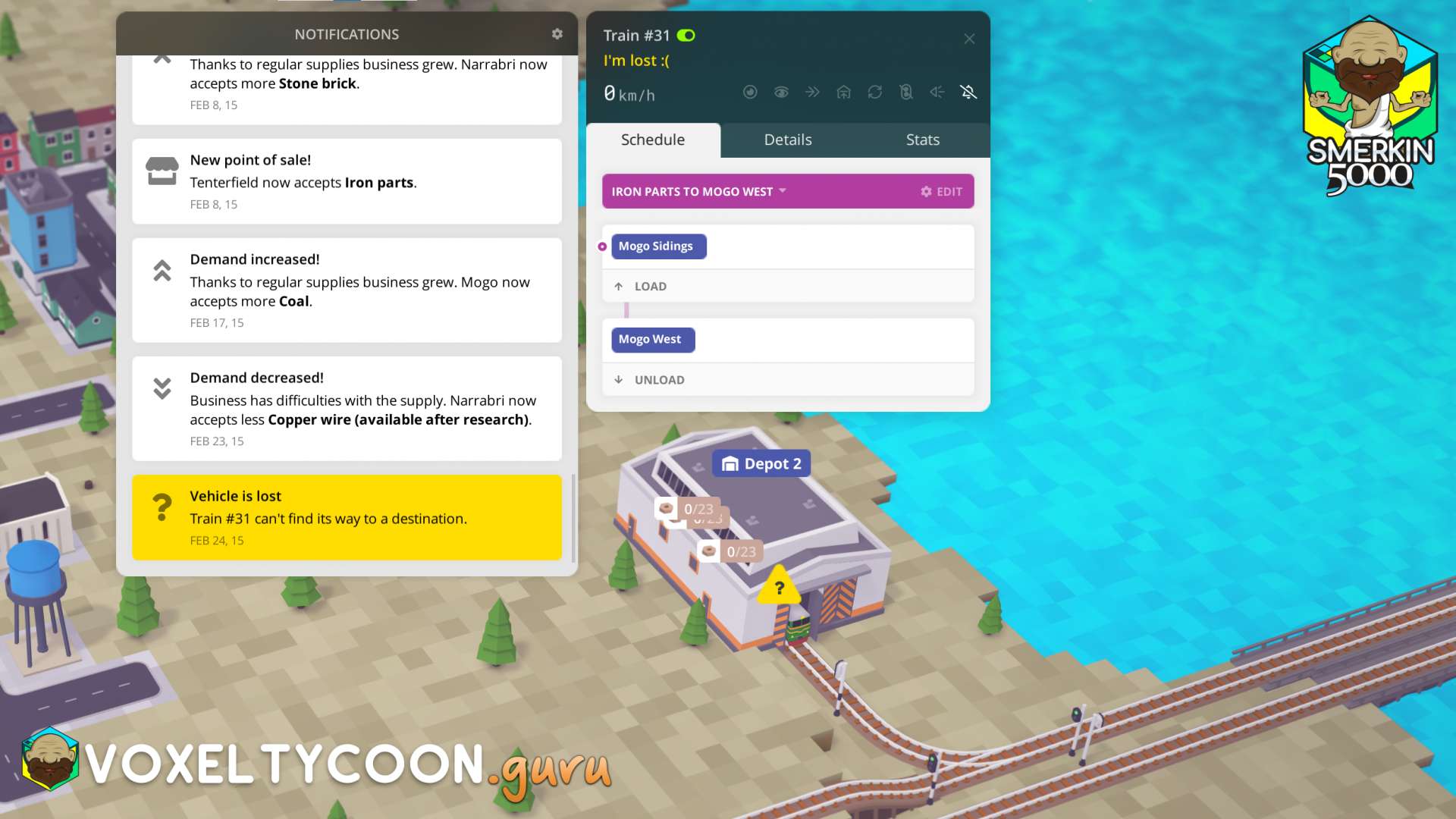Click the train horn icon
This screenshot has width=1456, height=819.
coord(937,93)
